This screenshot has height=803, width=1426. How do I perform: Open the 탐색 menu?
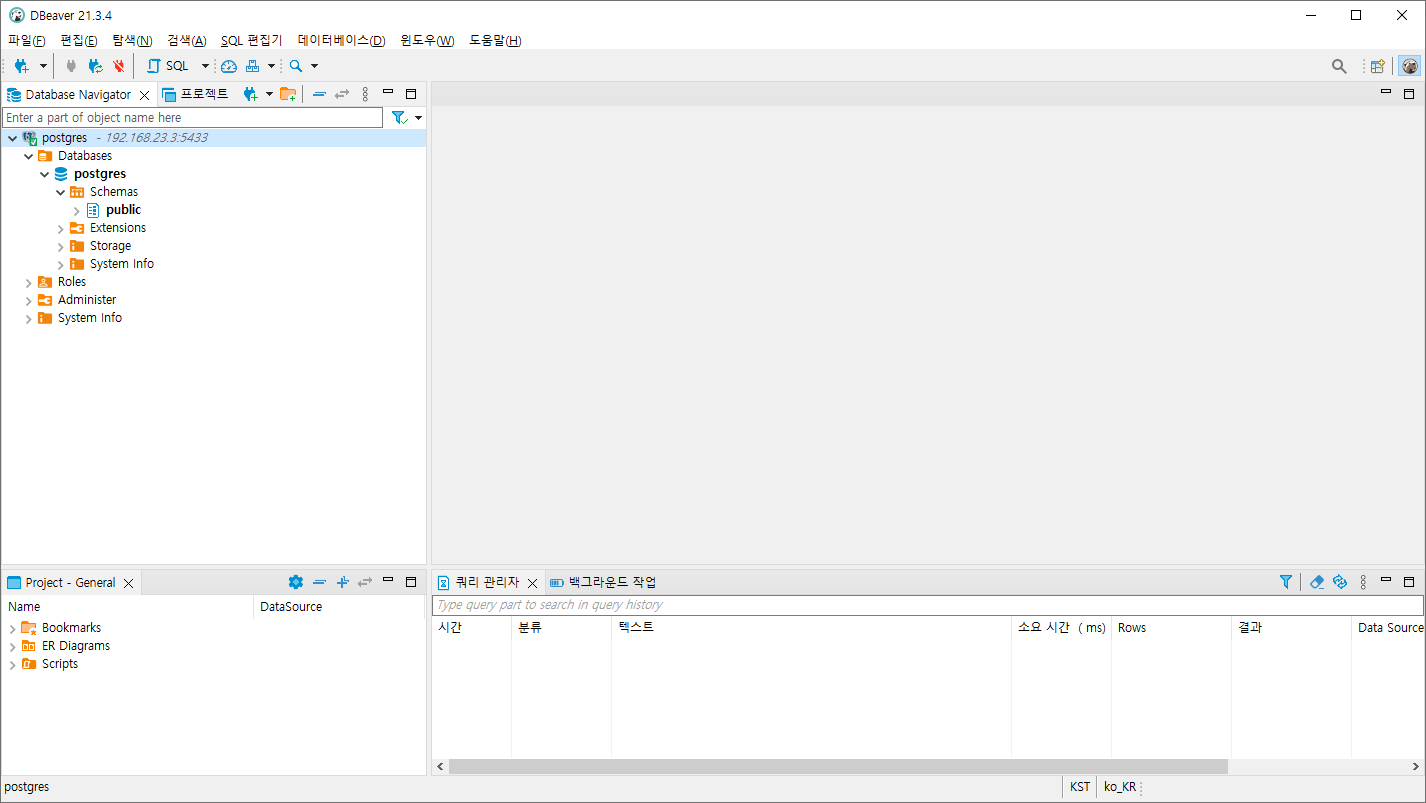(132, 41)
